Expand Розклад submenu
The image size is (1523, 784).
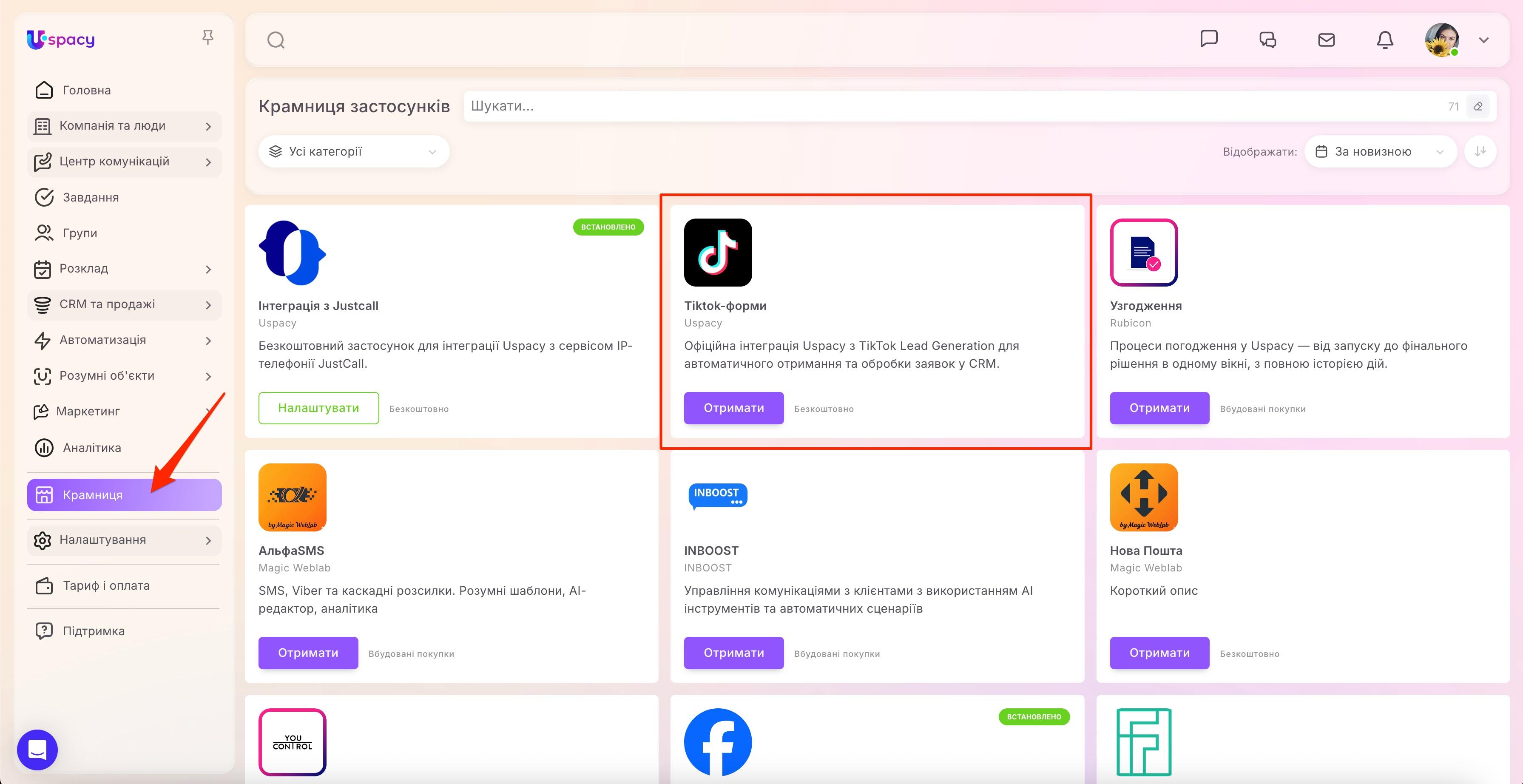124,269
